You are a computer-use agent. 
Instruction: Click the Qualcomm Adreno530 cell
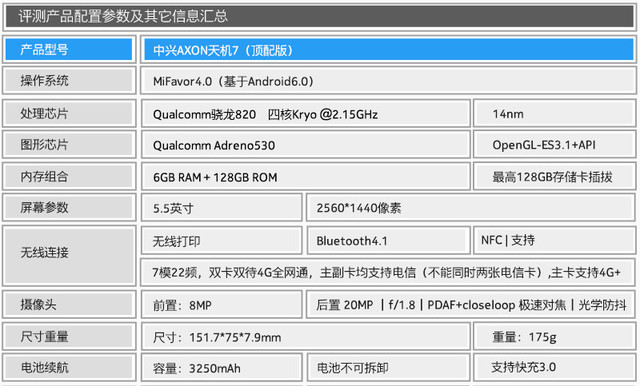[x=306, y=144]
